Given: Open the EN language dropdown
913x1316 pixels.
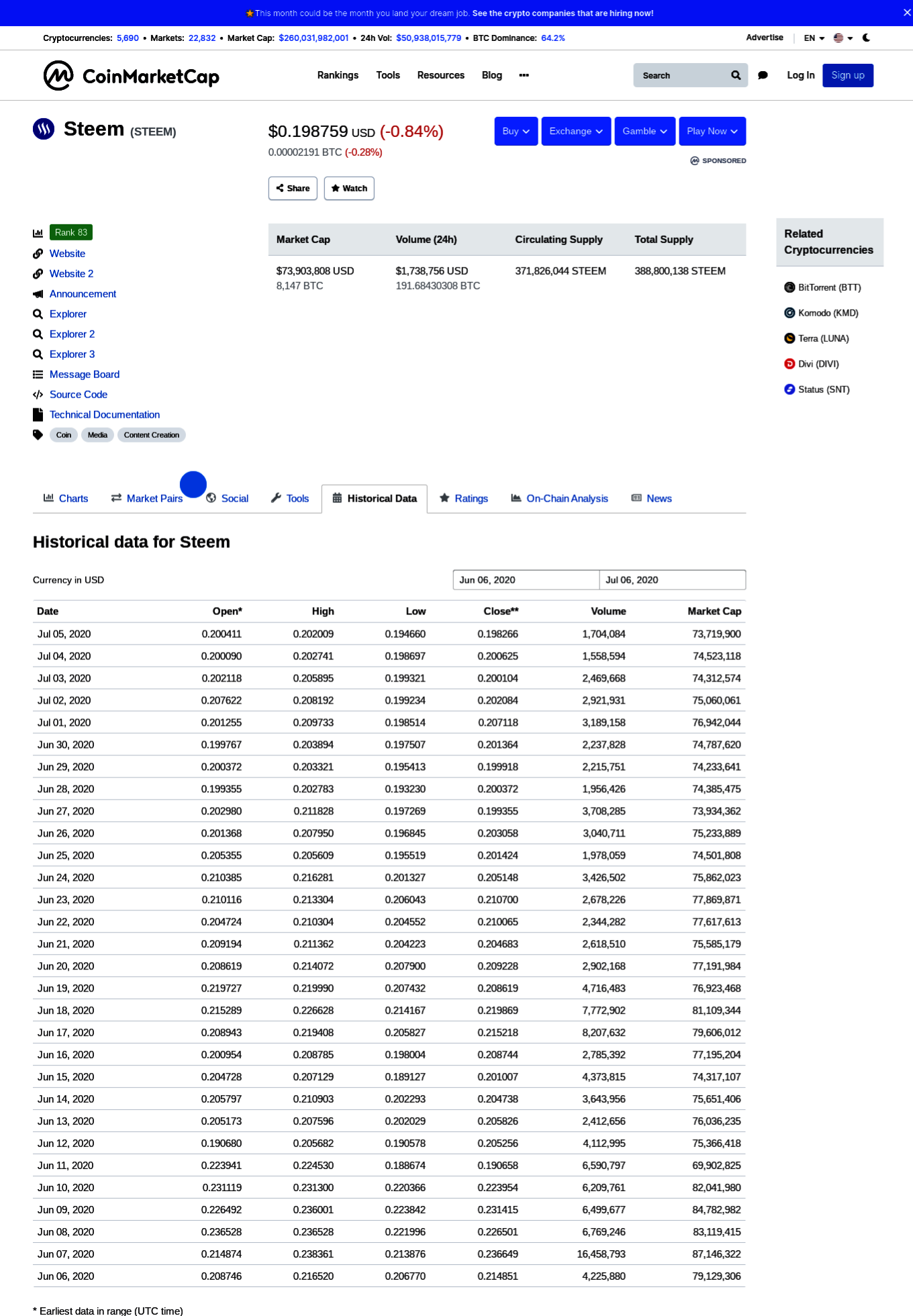Looking at the screenshot, I should pyautogui.click(x=814, y=38).
